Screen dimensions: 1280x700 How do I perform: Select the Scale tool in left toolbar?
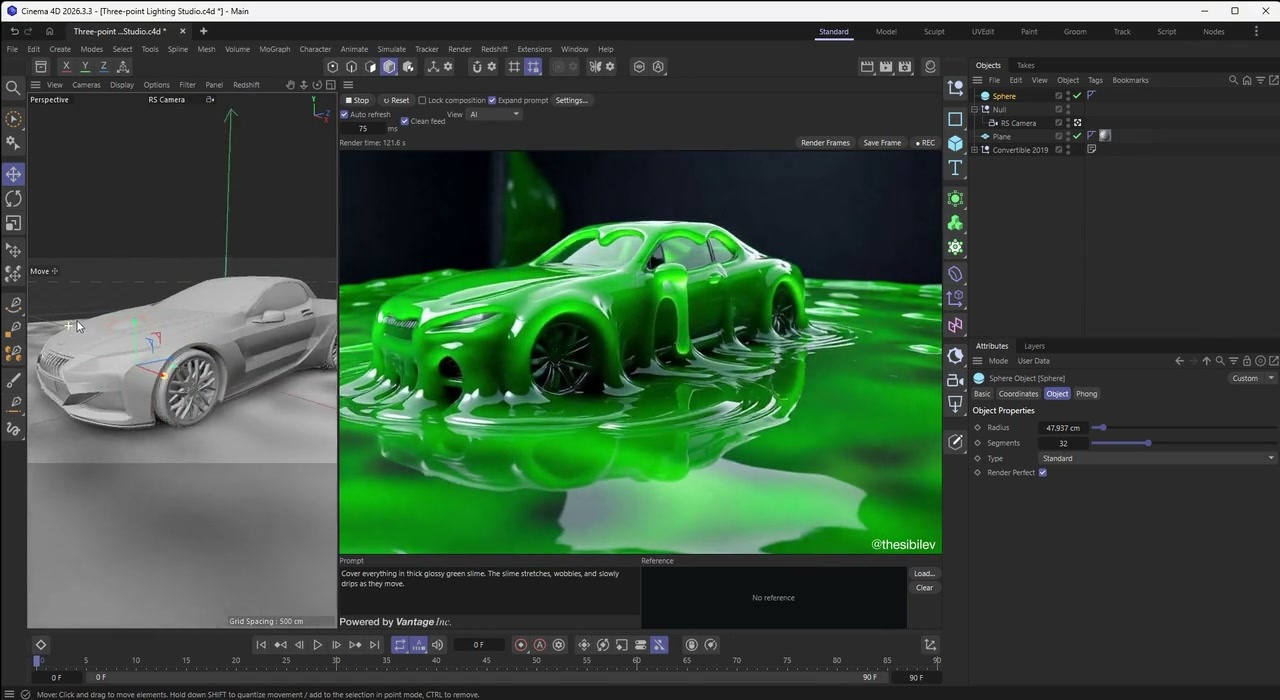[13, 224]
